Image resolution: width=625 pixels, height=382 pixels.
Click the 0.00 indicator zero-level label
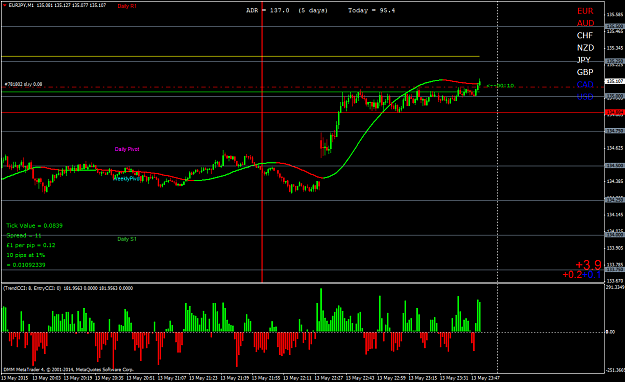pos(610,332)
